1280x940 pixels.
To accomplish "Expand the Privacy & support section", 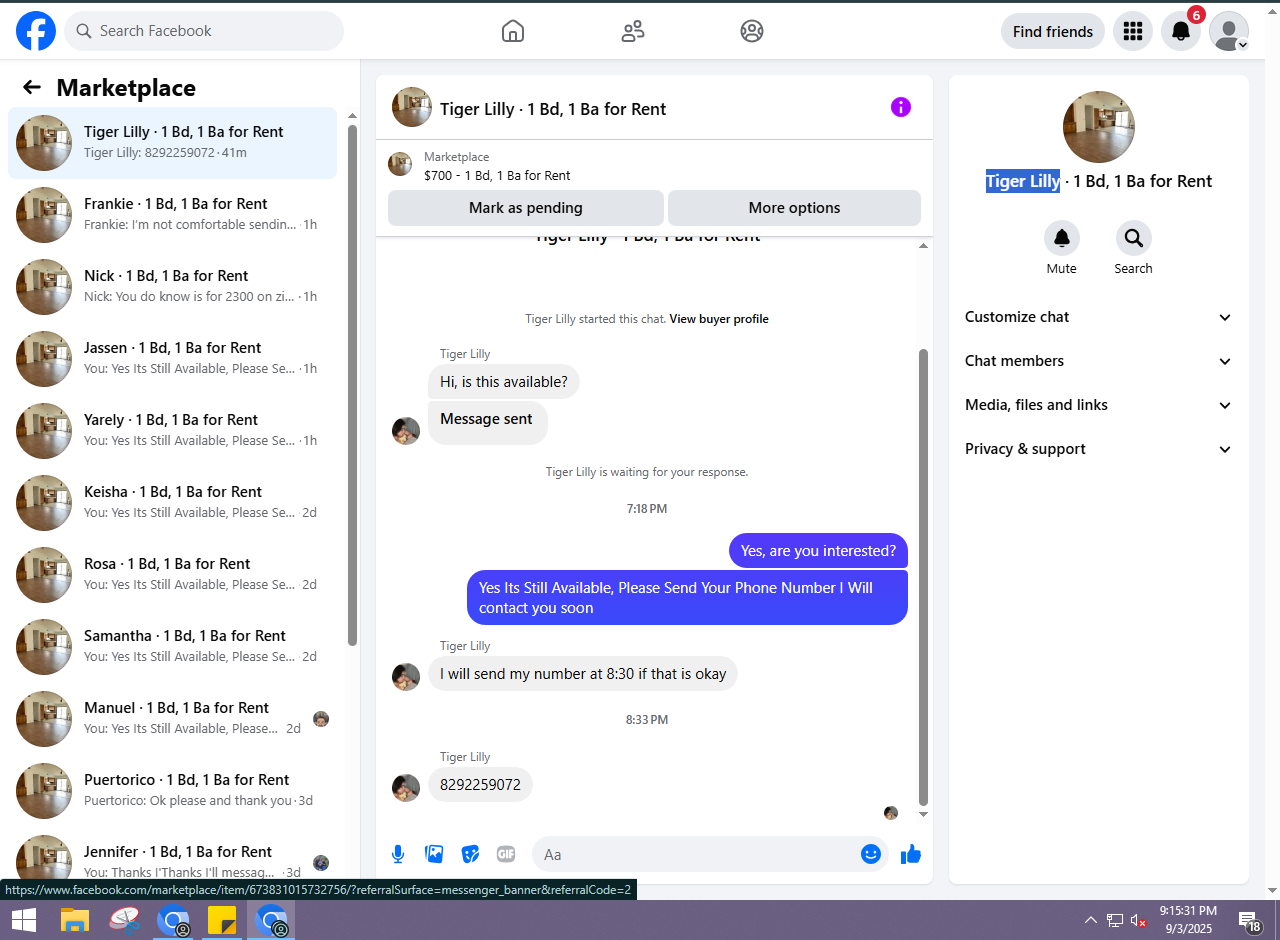I will coord(1099,449).
